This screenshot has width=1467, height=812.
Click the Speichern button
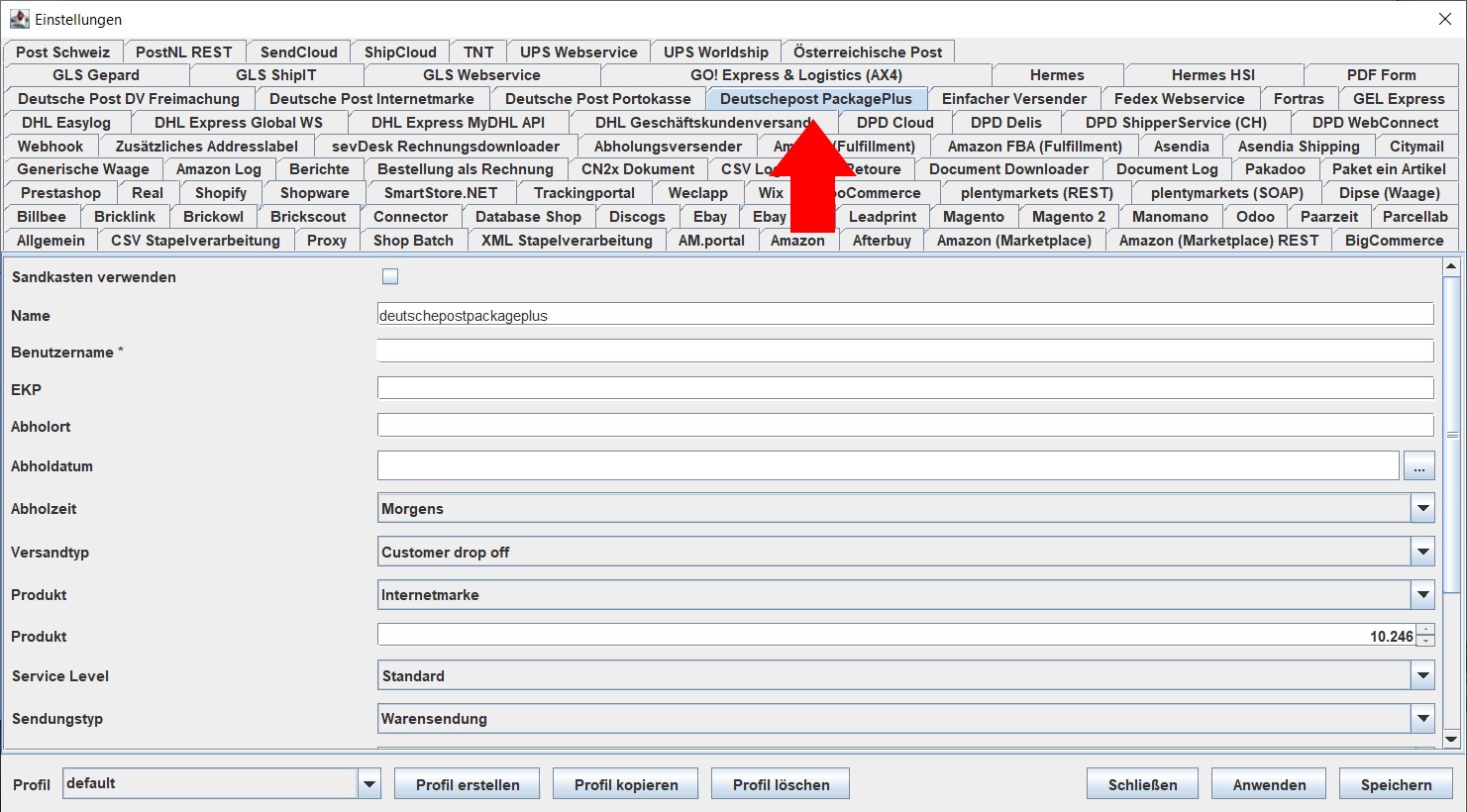(1396, 784)
